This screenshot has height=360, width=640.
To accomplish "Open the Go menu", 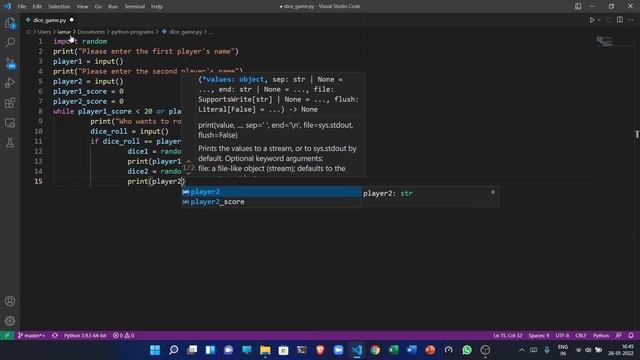I will 98,7.
